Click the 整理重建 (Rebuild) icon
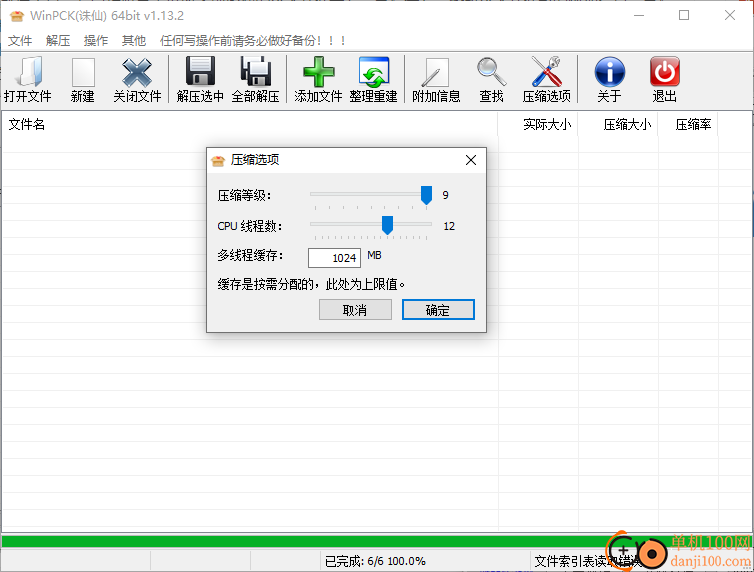 tap(374, 72)
